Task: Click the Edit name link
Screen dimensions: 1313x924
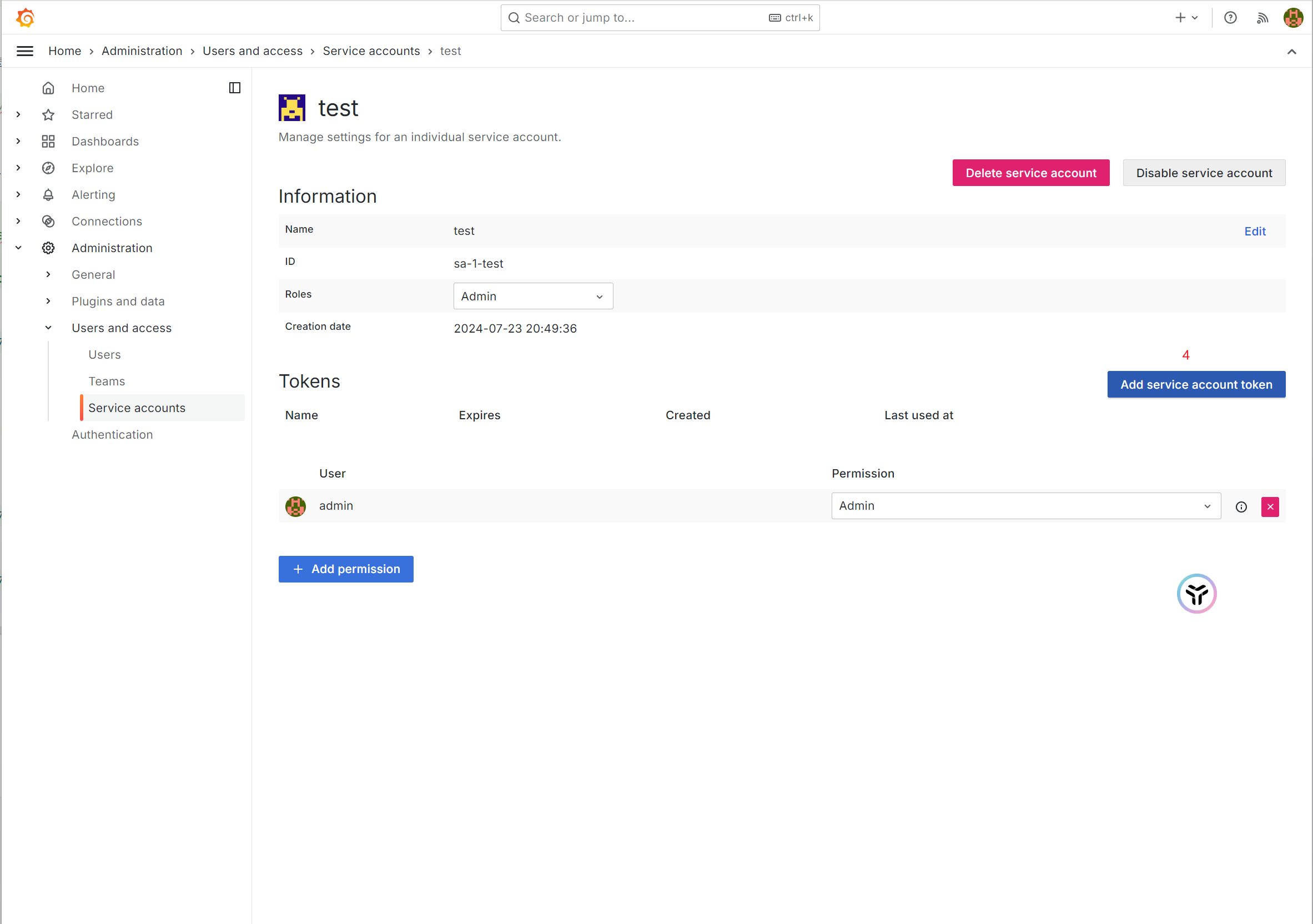Action: click(x=1255, y=231)
